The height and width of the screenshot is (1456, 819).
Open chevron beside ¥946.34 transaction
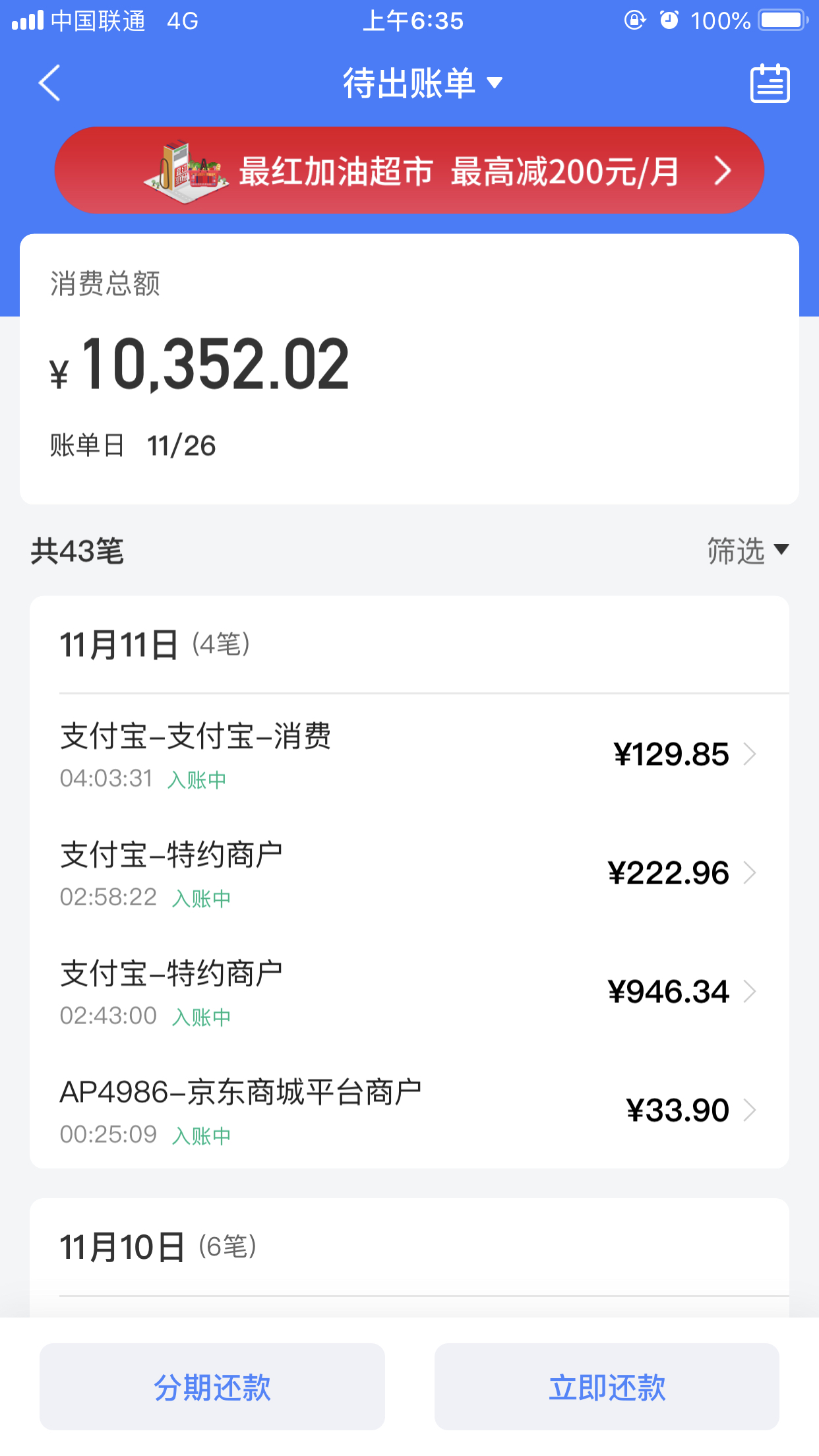click(749, 991)
